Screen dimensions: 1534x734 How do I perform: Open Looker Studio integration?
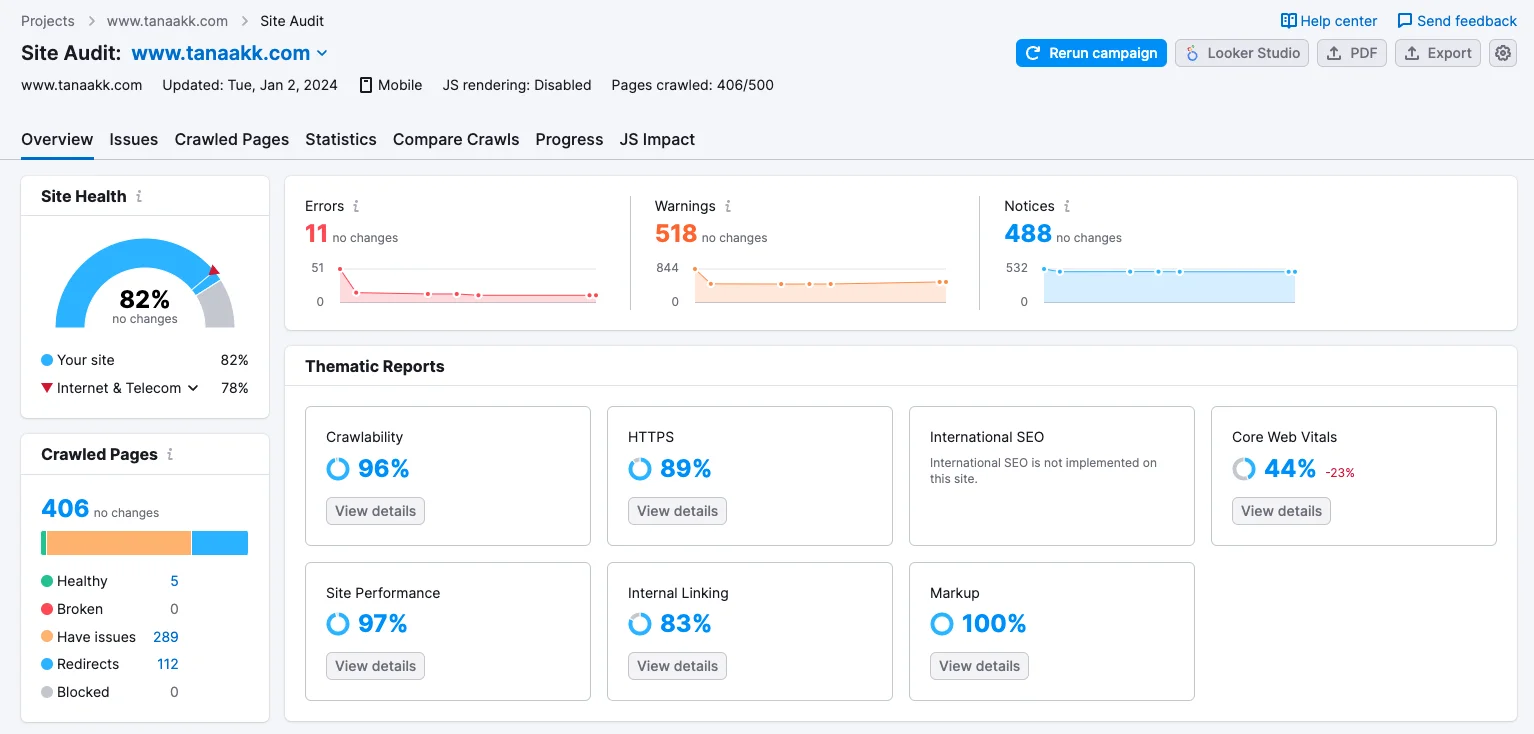(1242, 53)
